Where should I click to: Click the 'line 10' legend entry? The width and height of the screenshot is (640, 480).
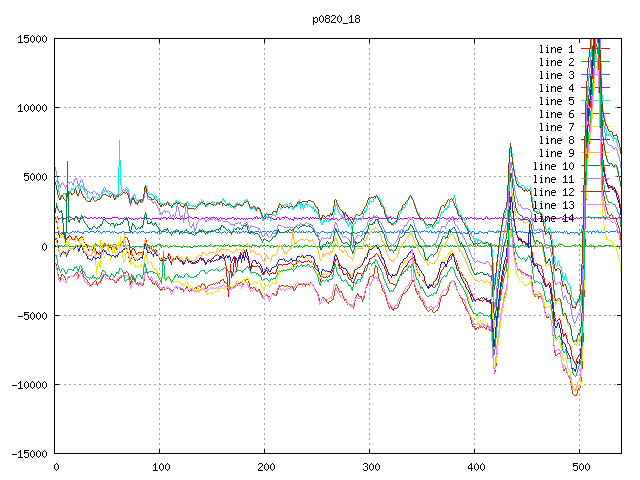click(x=553, y=166)
